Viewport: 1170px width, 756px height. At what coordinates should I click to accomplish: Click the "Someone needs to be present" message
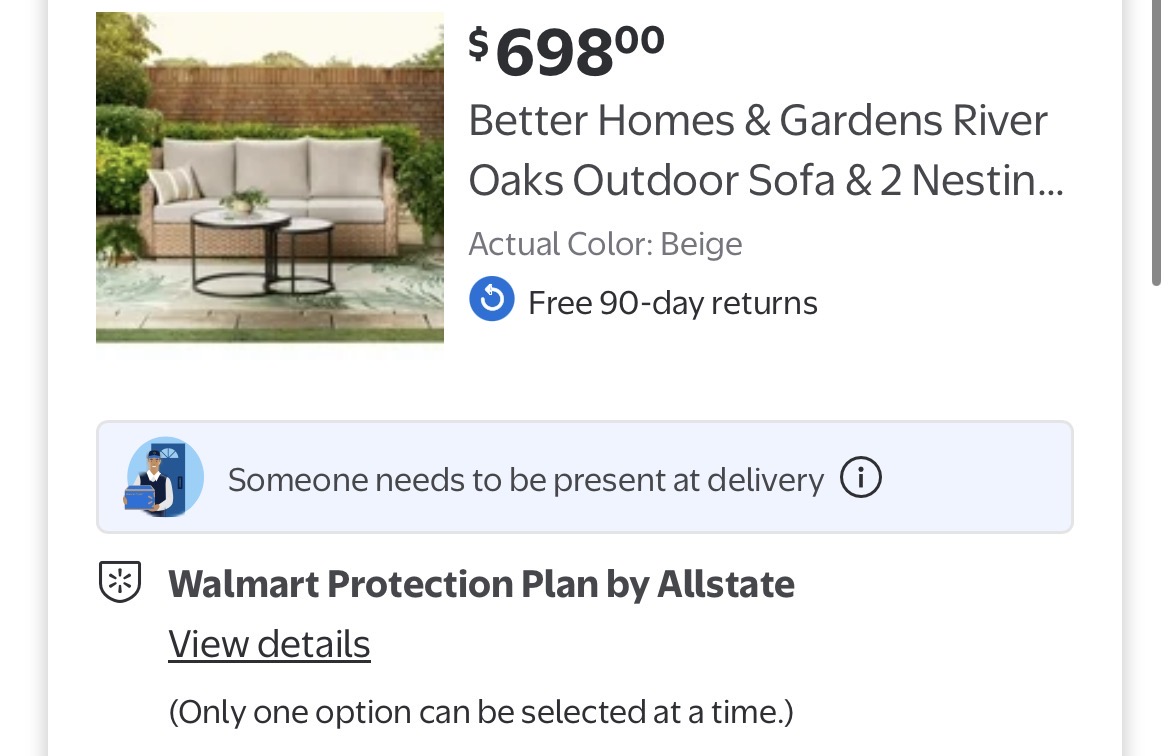(x=525, y=480)
